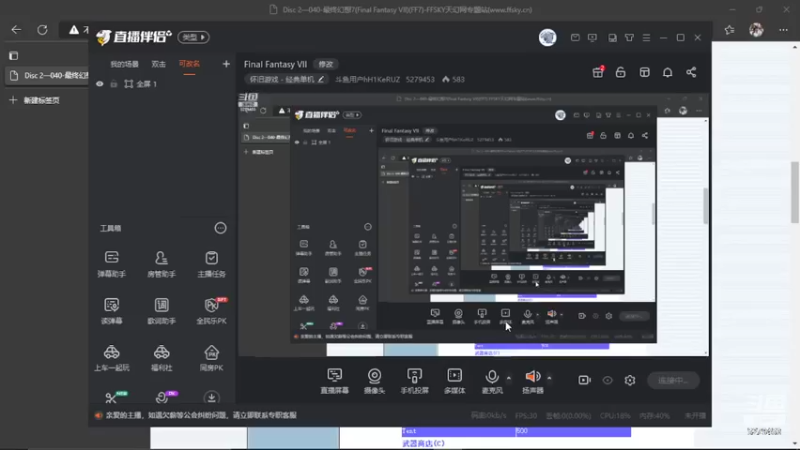
Task: Click the browser page vertical scrollbar
Action: [x=795, y=192]
